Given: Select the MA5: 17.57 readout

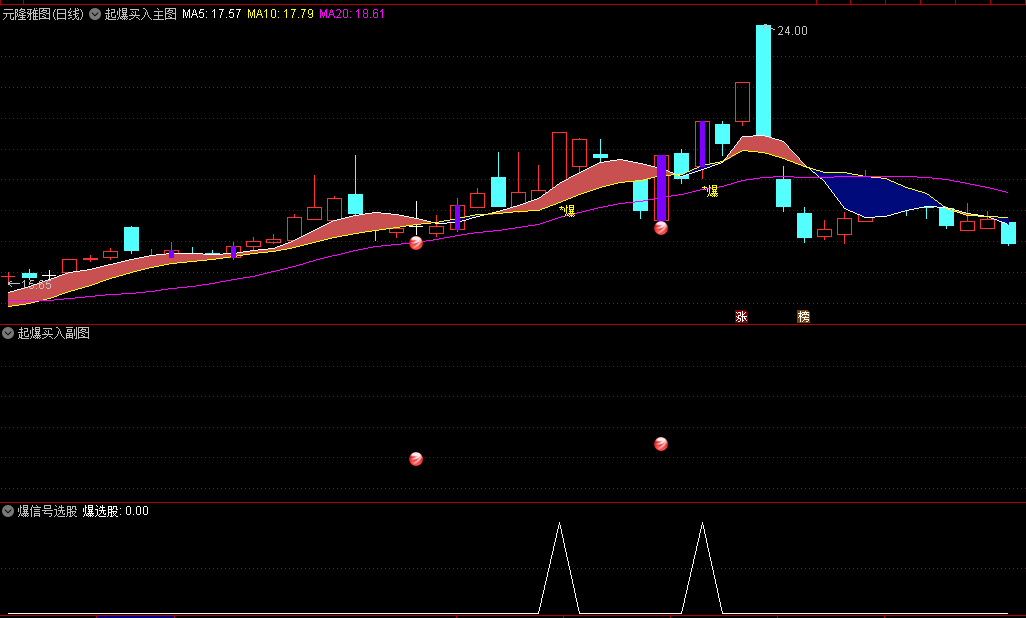Looking at the screenshot, I should click(x=211, y=14).
